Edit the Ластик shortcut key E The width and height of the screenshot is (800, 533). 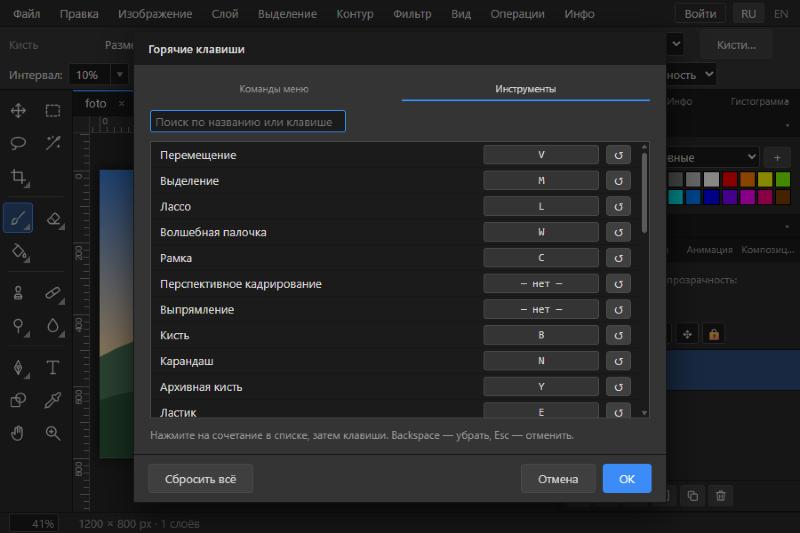[541, 411]
